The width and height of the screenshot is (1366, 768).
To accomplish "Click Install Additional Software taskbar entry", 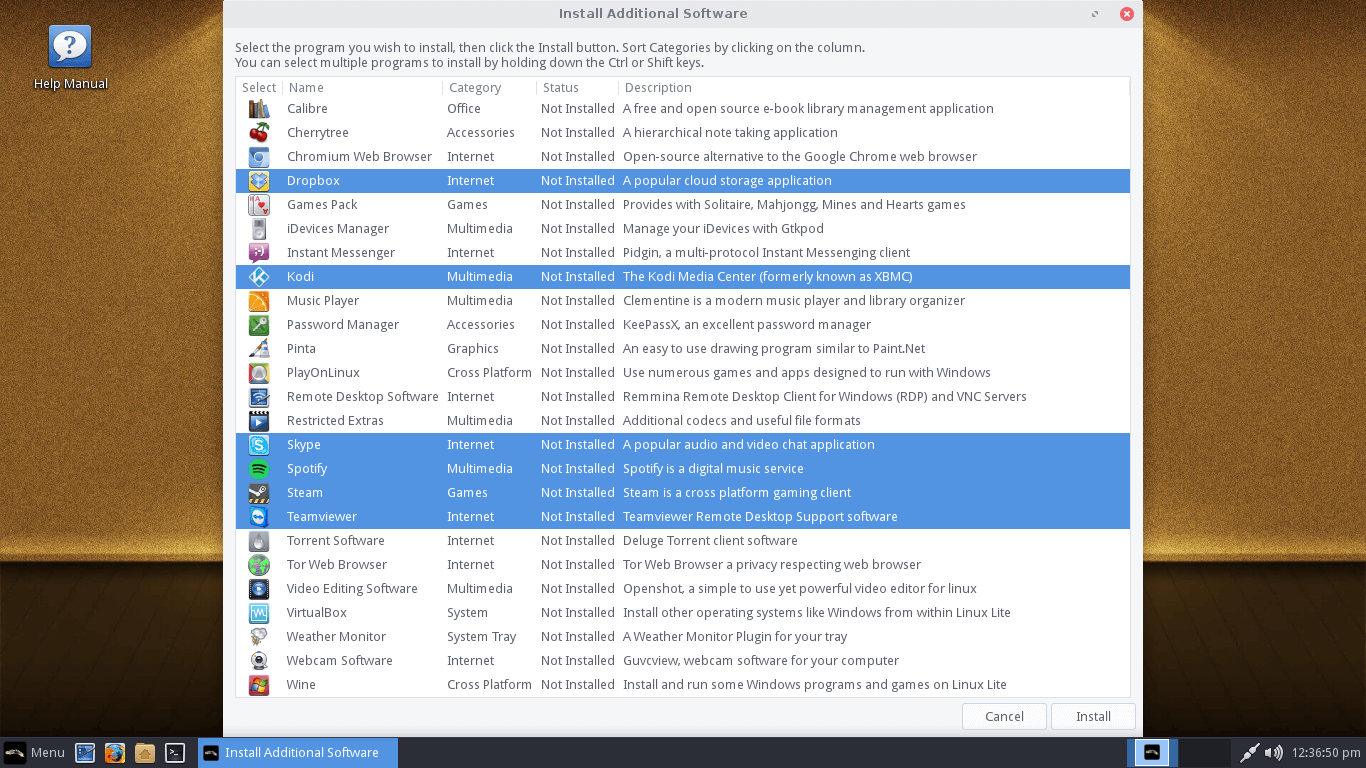I will click(298, 753).
